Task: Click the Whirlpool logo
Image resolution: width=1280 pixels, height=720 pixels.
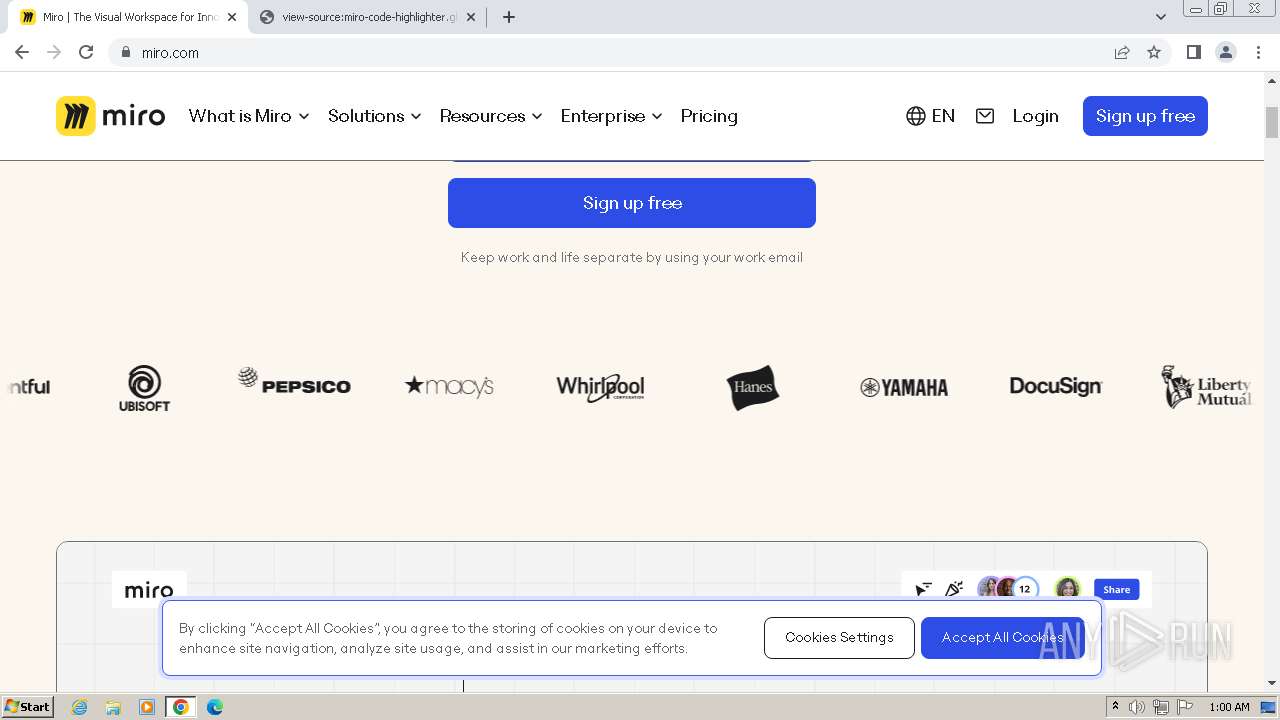Action: [x=600, y=387]
